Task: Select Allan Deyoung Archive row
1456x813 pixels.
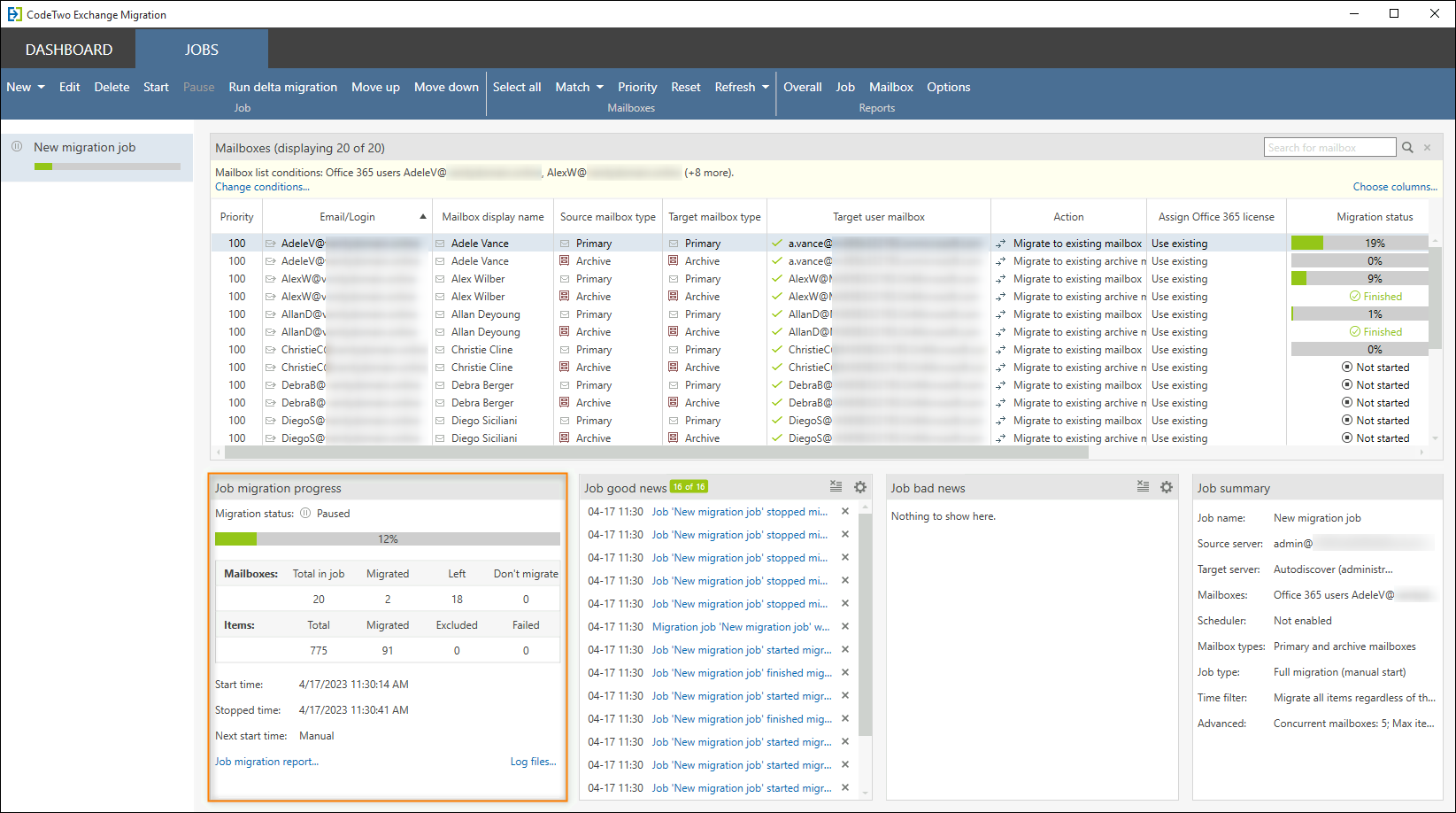Action: click(819, 331)
